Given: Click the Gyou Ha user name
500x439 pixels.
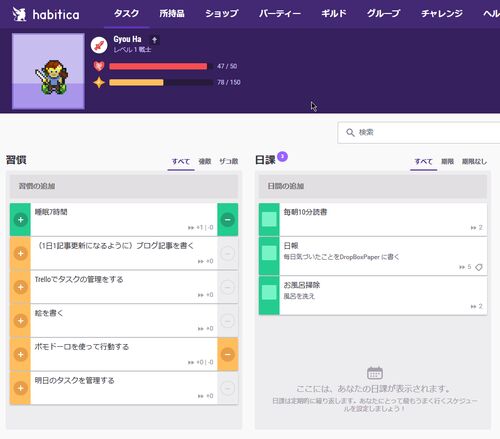Looking at the screenshot, I should (x=127, y=39).
